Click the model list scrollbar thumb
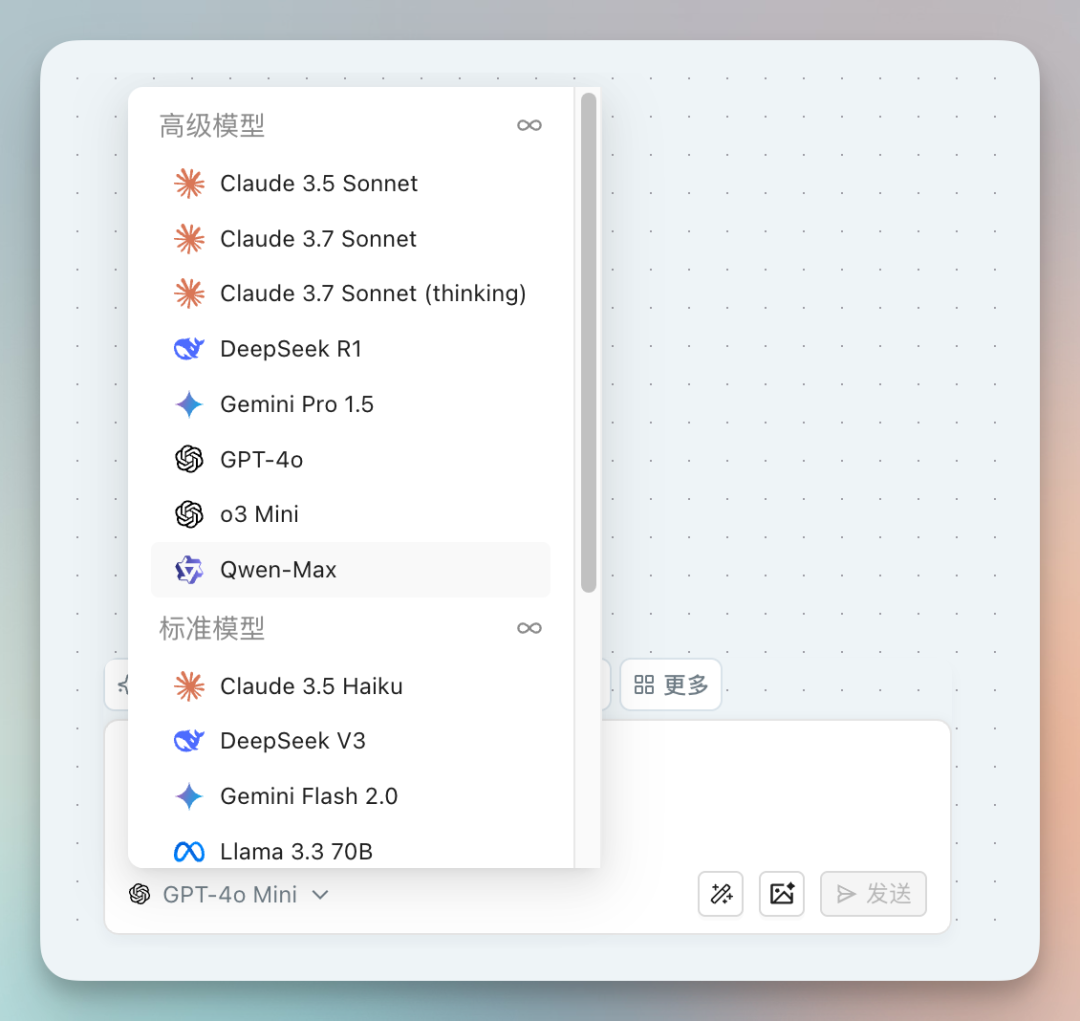 click(588, 342)
